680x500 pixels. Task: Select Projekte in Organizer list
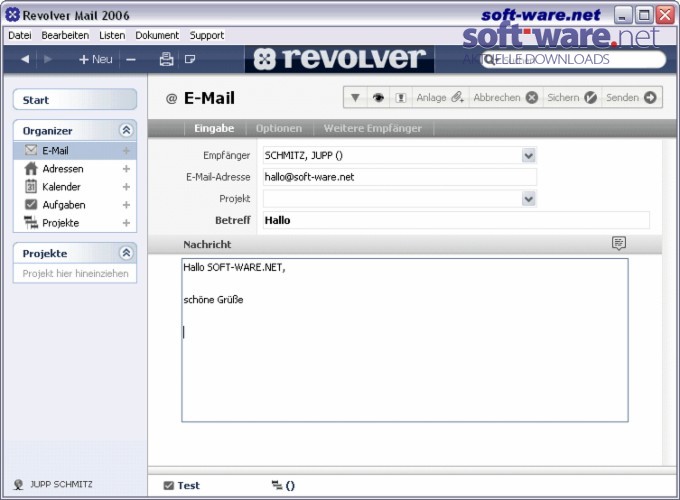75,223
